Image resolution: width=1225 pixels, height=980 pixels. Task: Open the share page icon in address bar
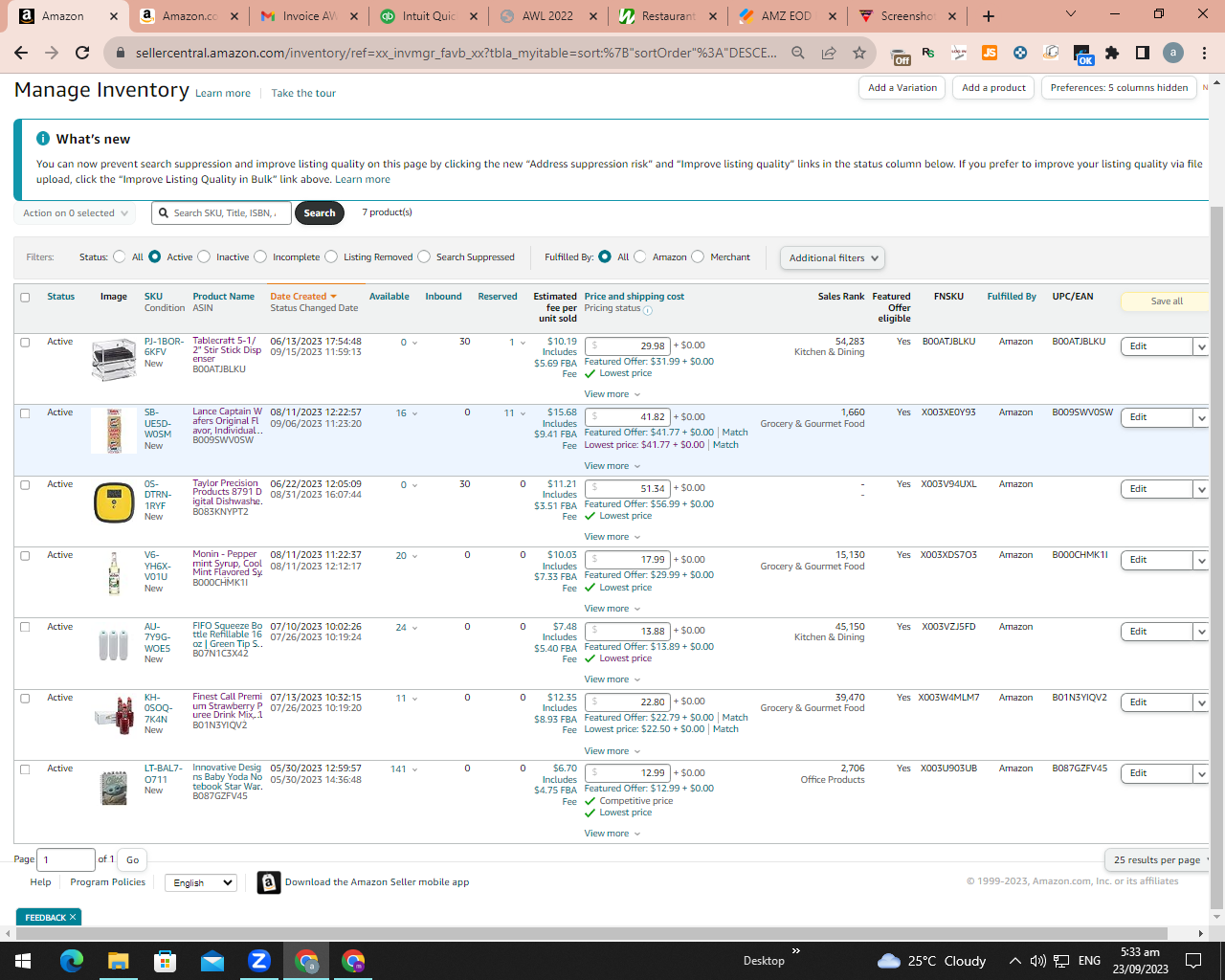[x=829, y=53]
